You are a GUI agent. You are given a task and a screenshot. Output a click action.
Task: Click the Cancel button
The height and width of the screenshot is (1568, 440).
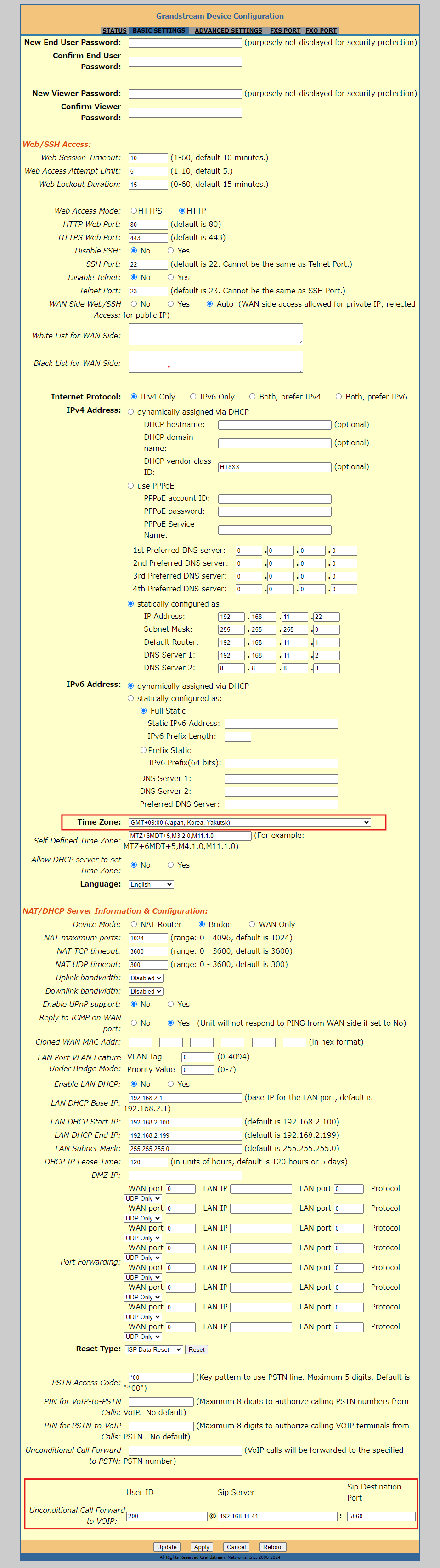click(x=236, y=1547)
